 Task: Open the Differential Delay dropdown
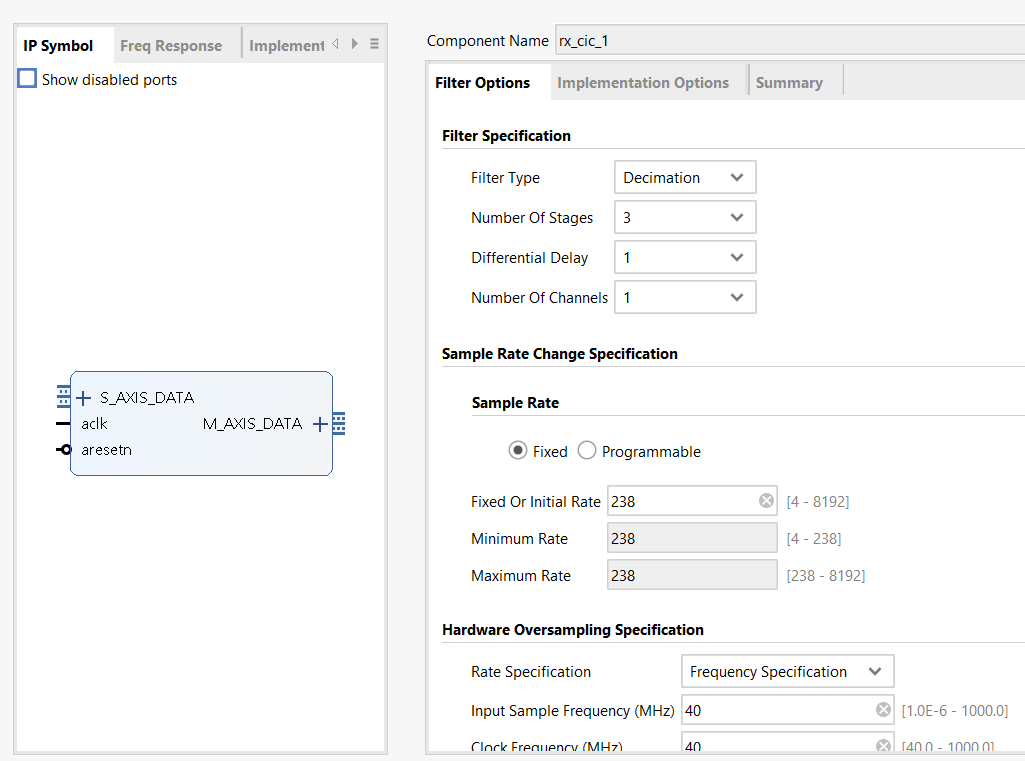coord(685,258)
